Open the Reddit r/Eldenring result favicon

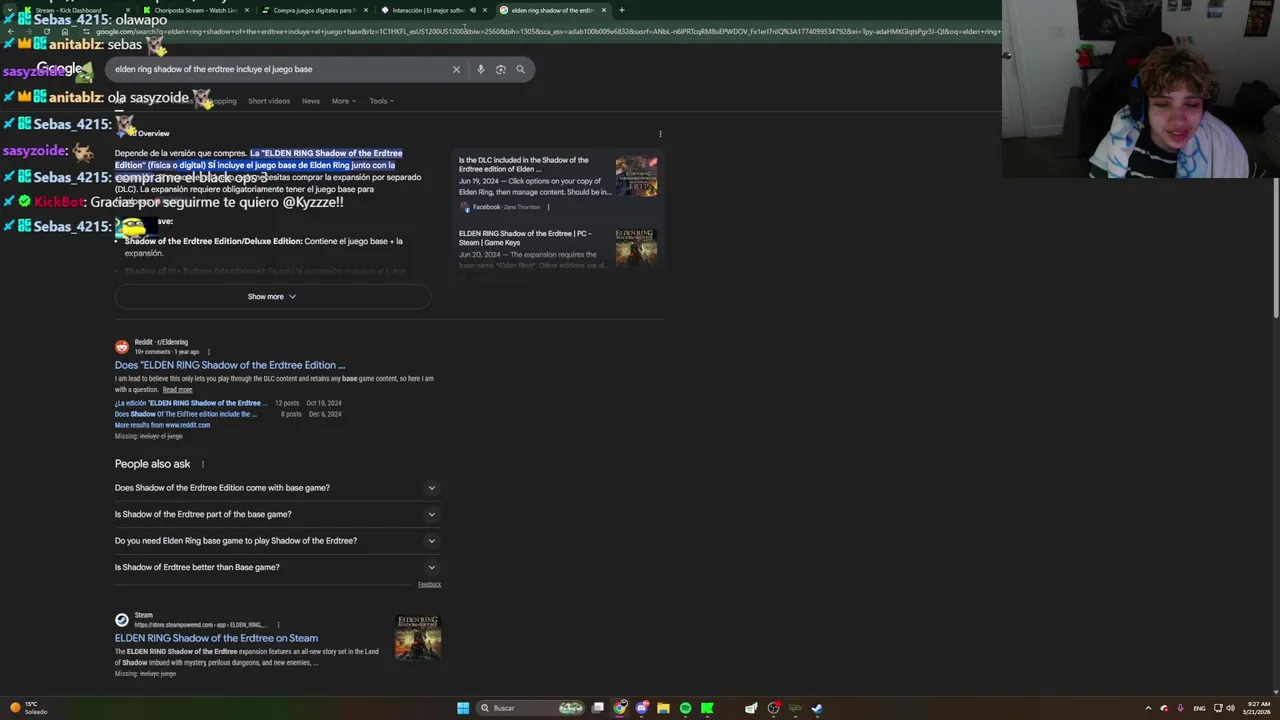(122, 347)
